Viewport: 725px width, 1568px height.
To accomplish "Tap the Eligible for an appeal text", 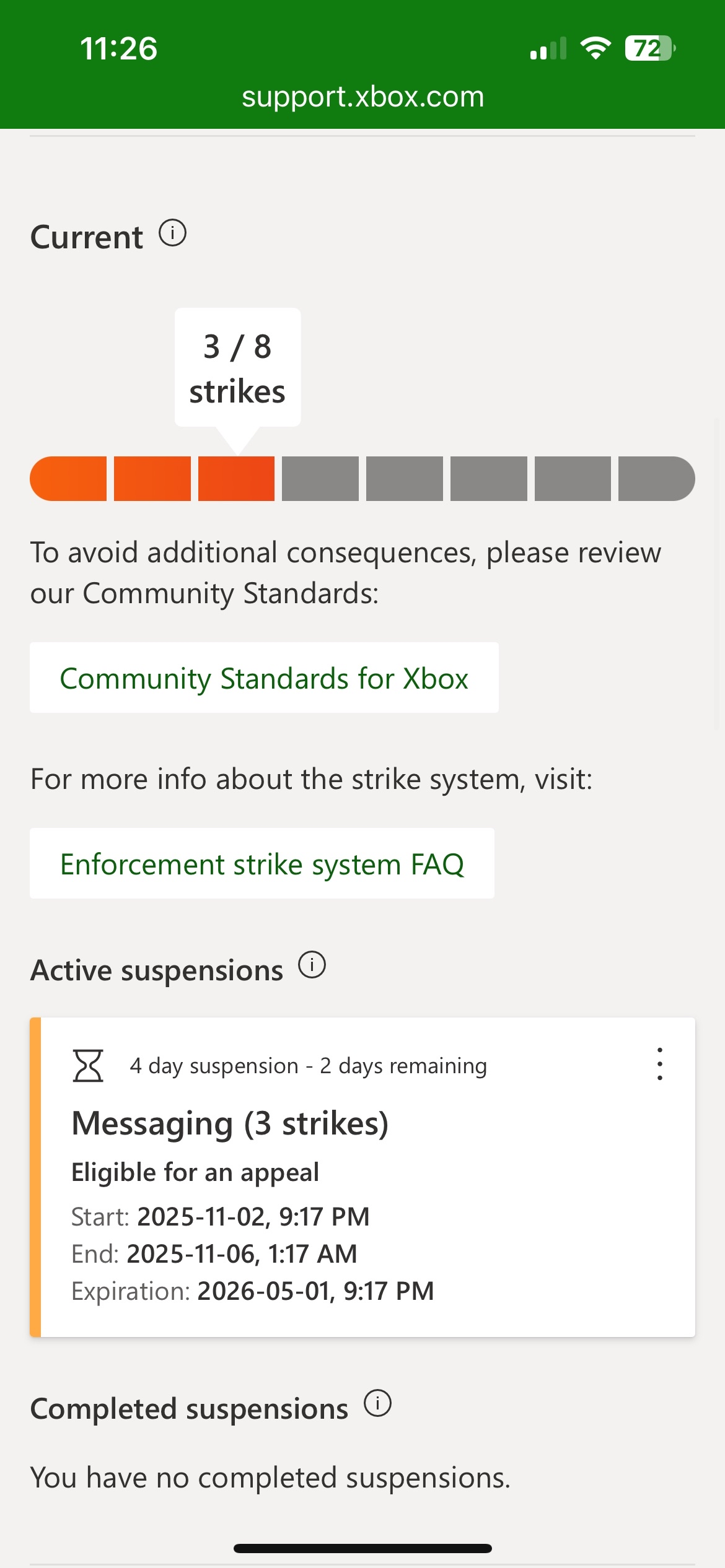I will 195,1172.
